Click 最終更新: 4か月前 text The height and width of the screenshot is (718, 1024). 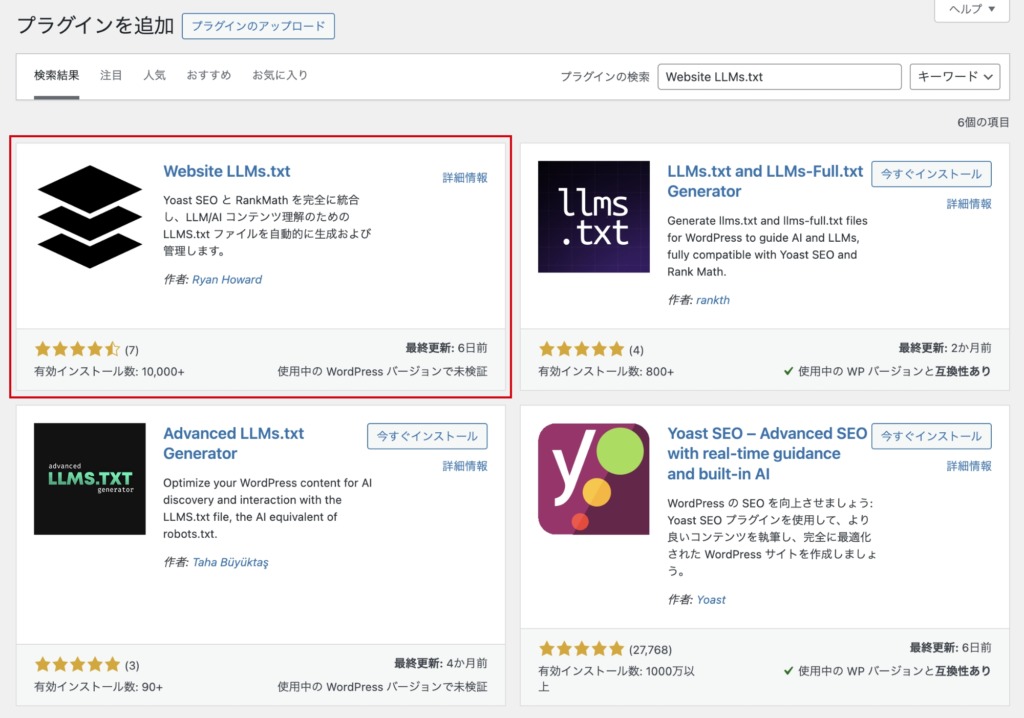(440, 663)
